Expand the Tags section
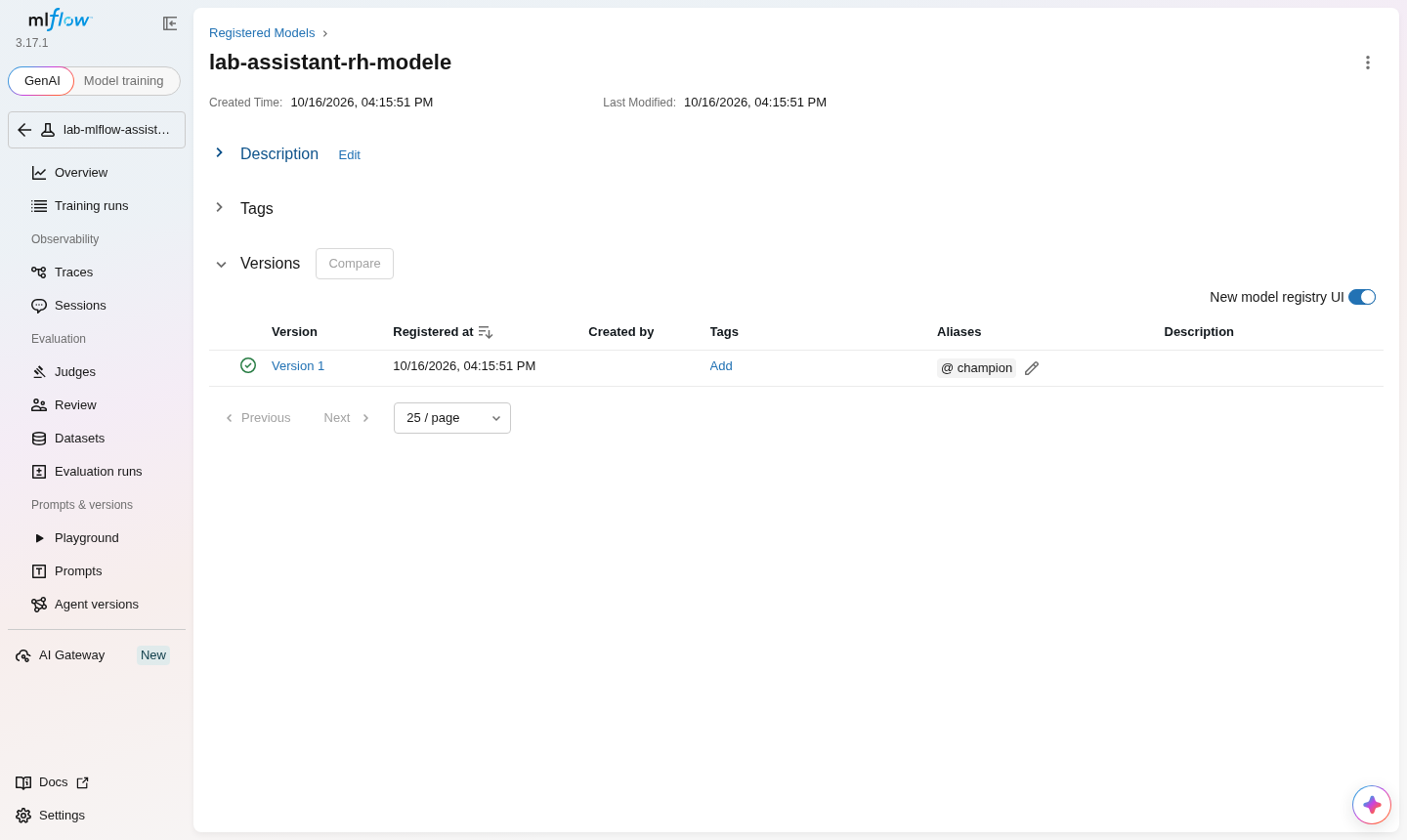Image resolution: width=1407 pixels, height=840 pixels. point(220,208)
